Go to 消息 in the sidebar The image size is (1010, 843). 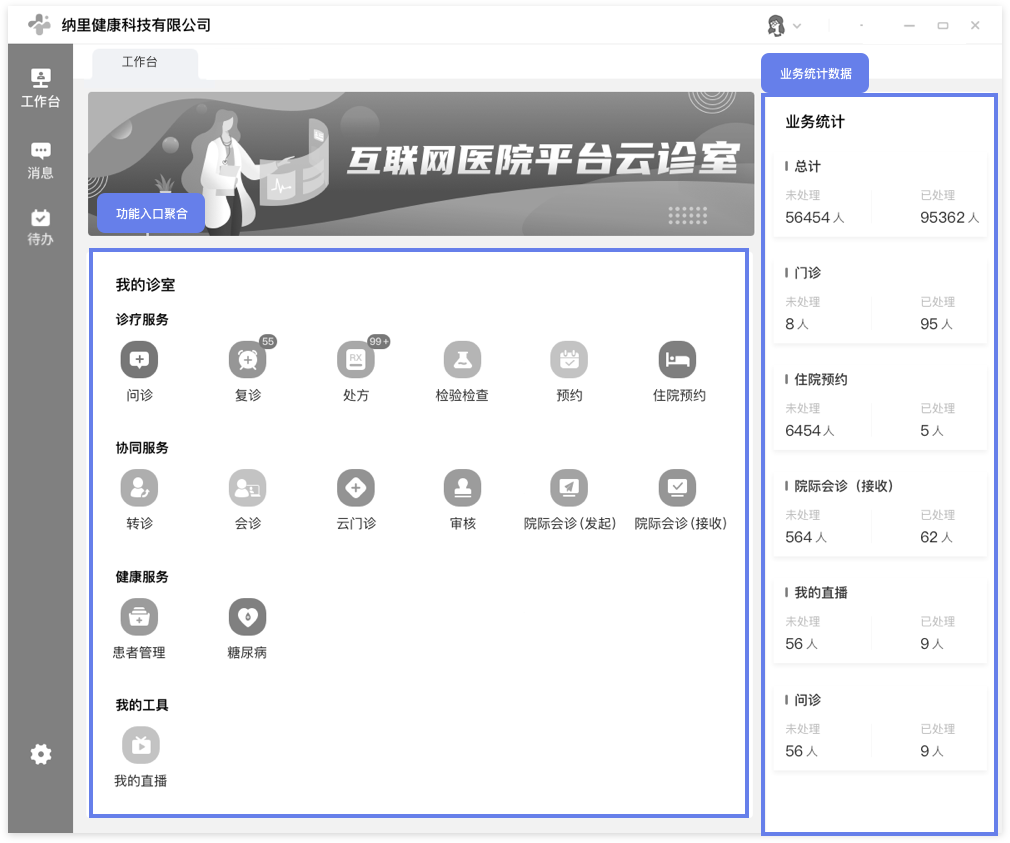tap(40, 160)
